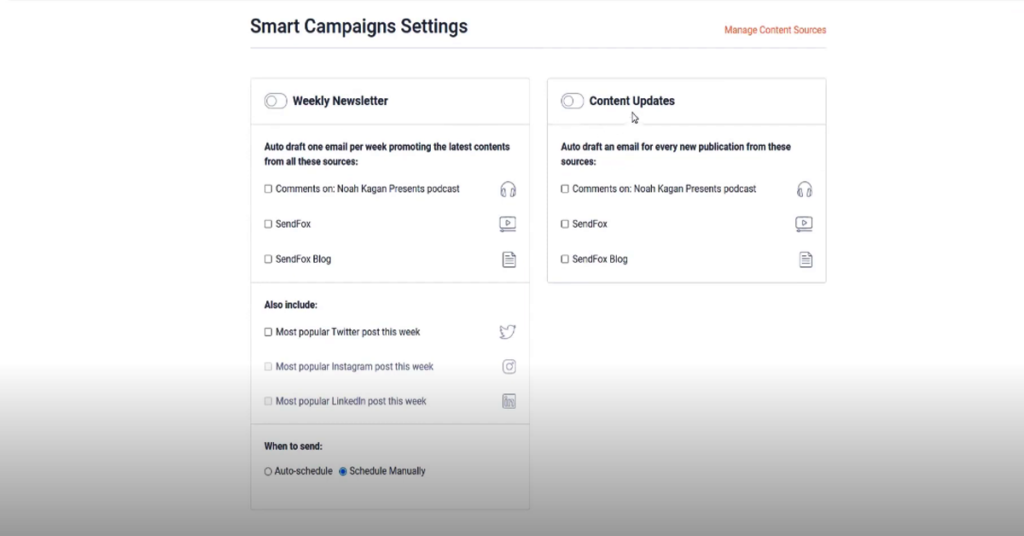Click the Twitter bird icon
Screen dimensions: 1024x536
pyautogui.click(x=507, y=332)
